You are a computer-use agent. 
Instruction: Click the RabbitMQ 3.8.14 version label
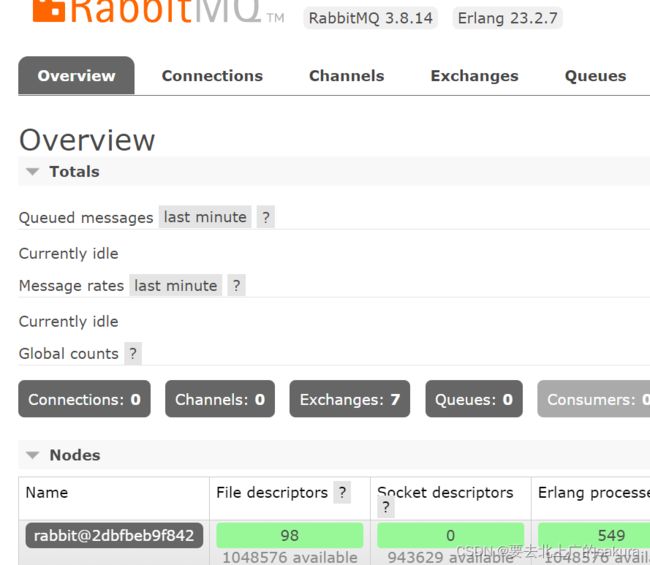click(x=371, y=18)
